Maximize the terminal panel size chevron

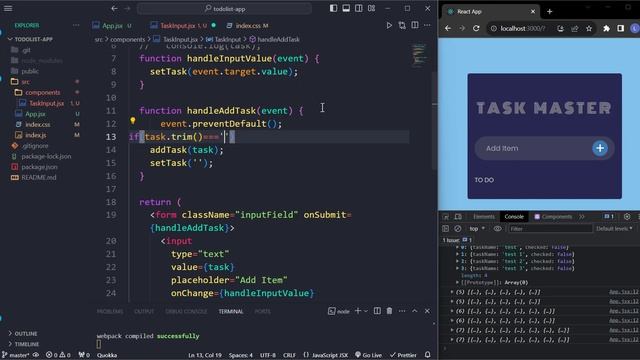coord(415,311)
